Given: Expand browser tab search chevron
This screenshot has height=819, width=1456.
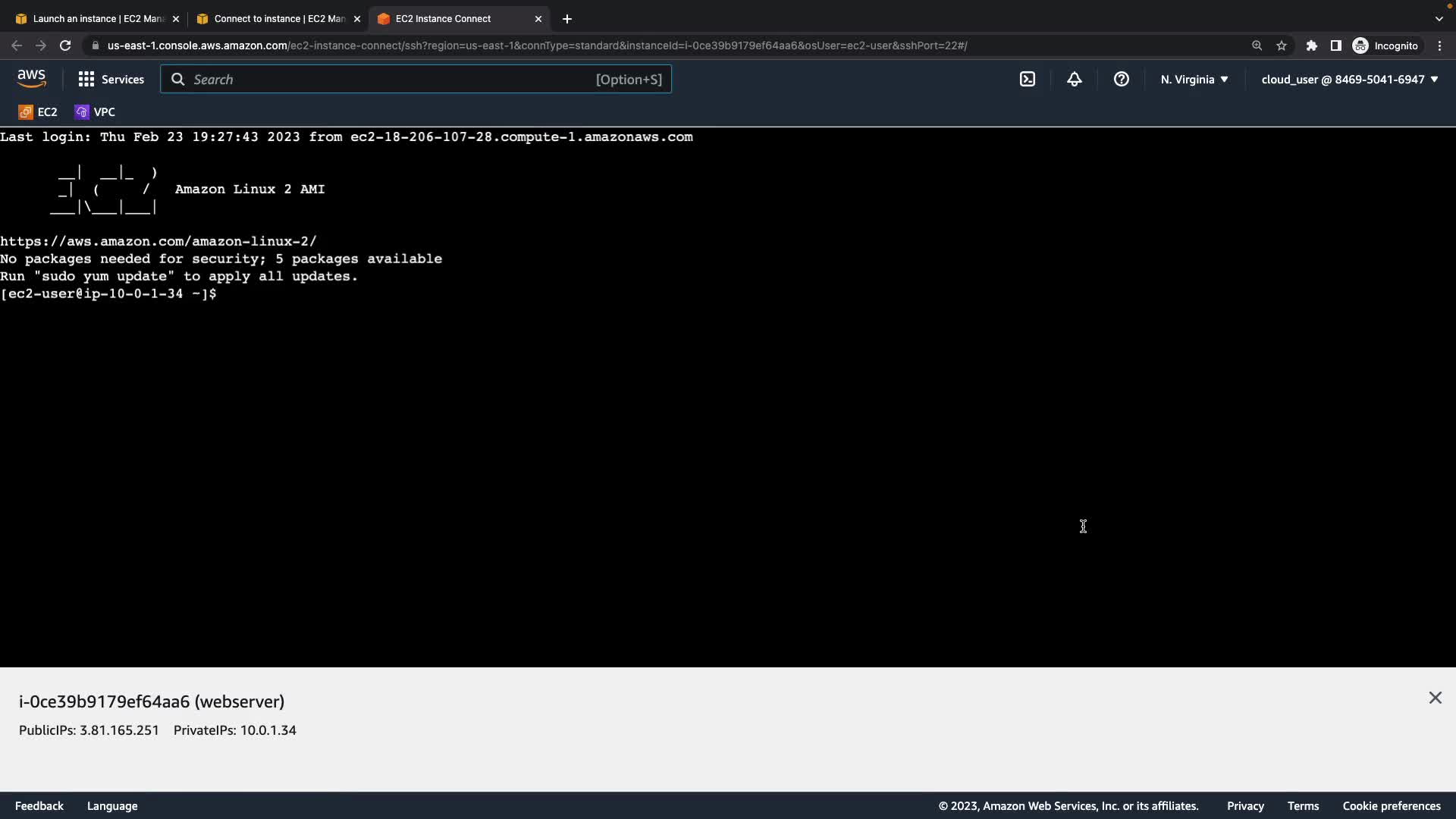Looking at the screenshot, I should [x=1439, y=19].
